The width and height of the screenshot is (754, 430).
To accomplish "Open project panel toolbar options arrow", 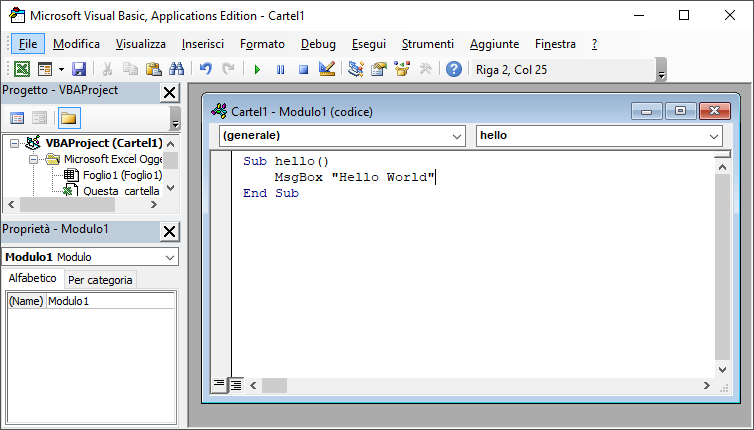I will tap(175, 118).
